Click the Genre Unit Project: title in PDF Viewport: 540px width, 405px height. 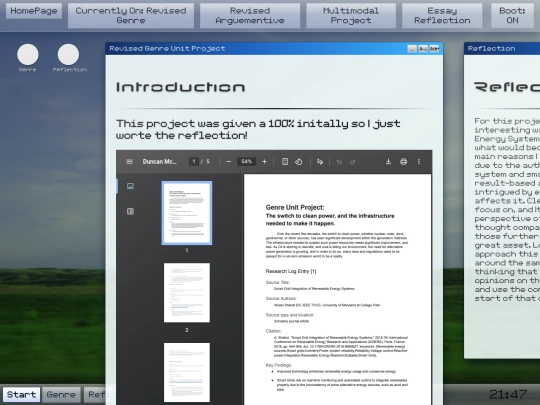[x=295, y=207]
